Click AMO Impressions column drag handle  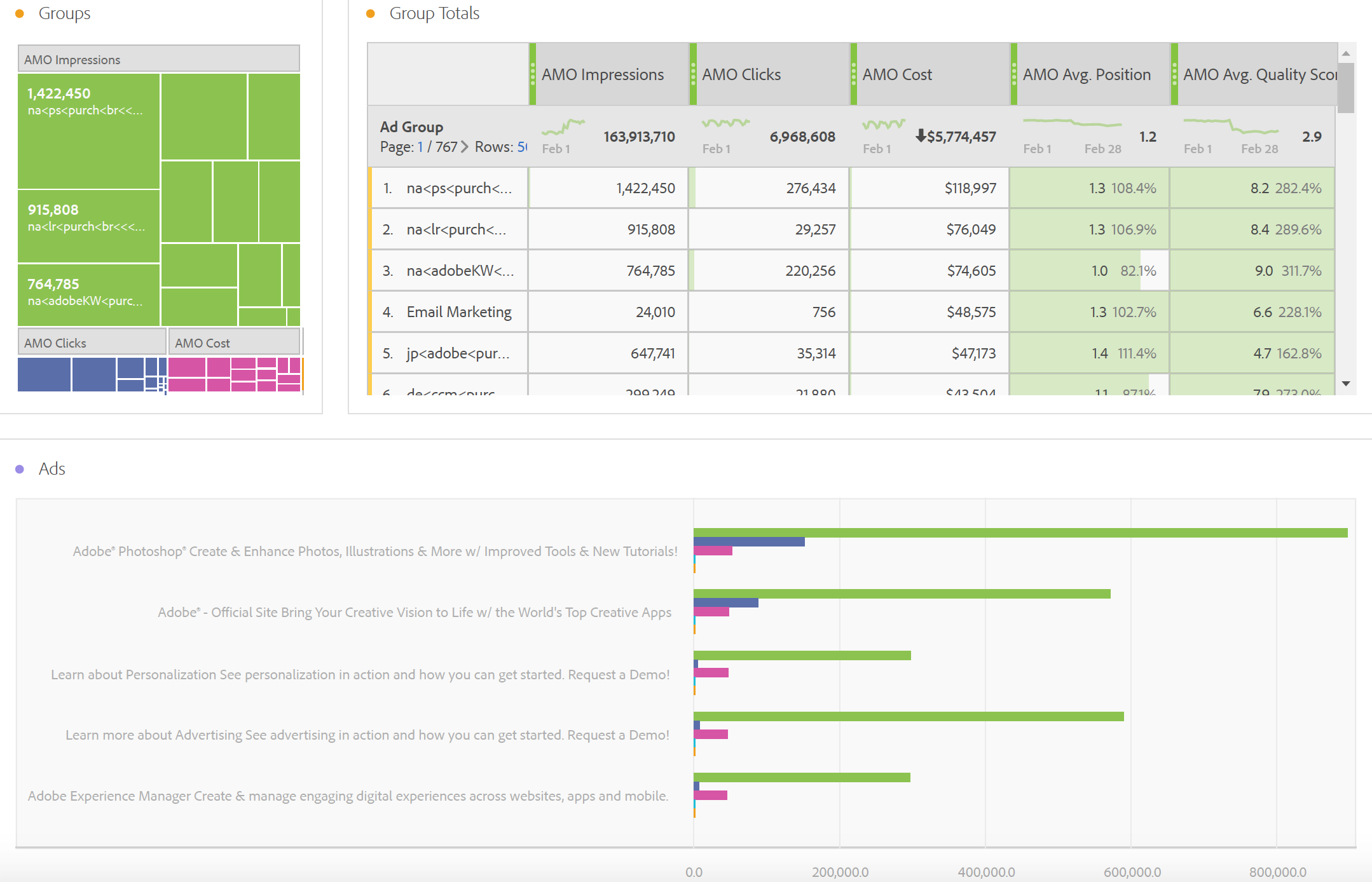533,74
